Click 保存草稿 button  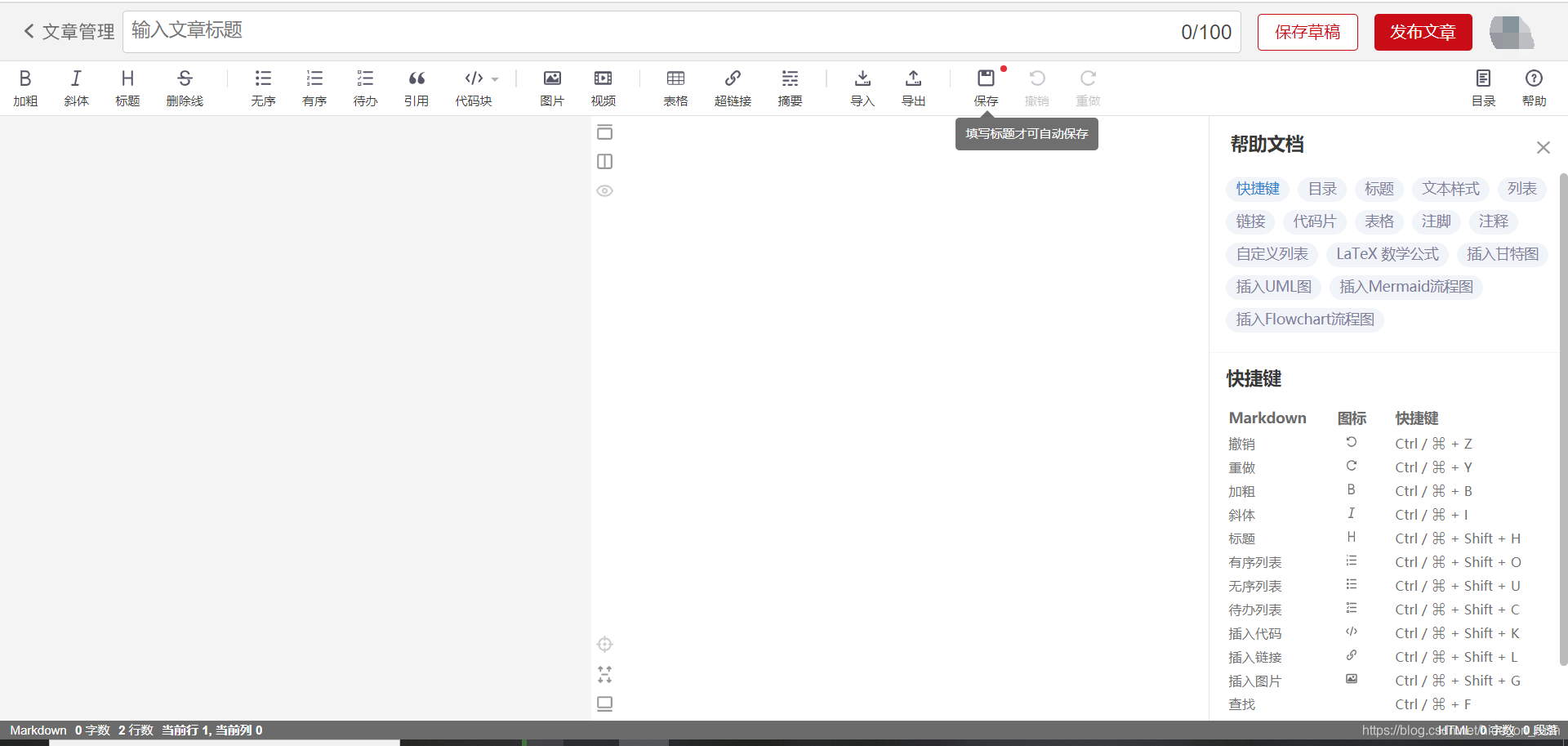tap(1307, 32)
